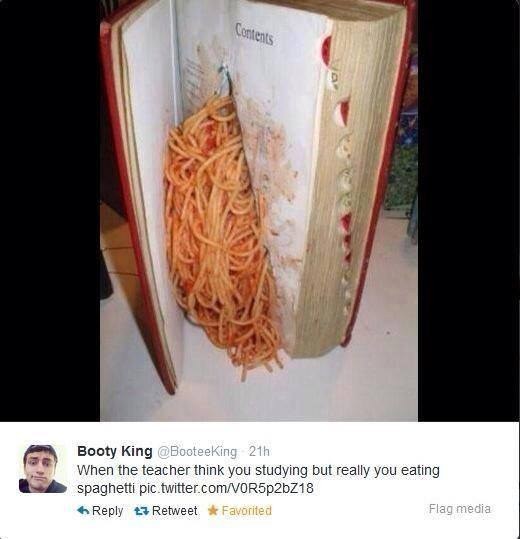This screenshot has width=520, height=539.
Task: Open the Booty King display name
Action: point(115,451)
